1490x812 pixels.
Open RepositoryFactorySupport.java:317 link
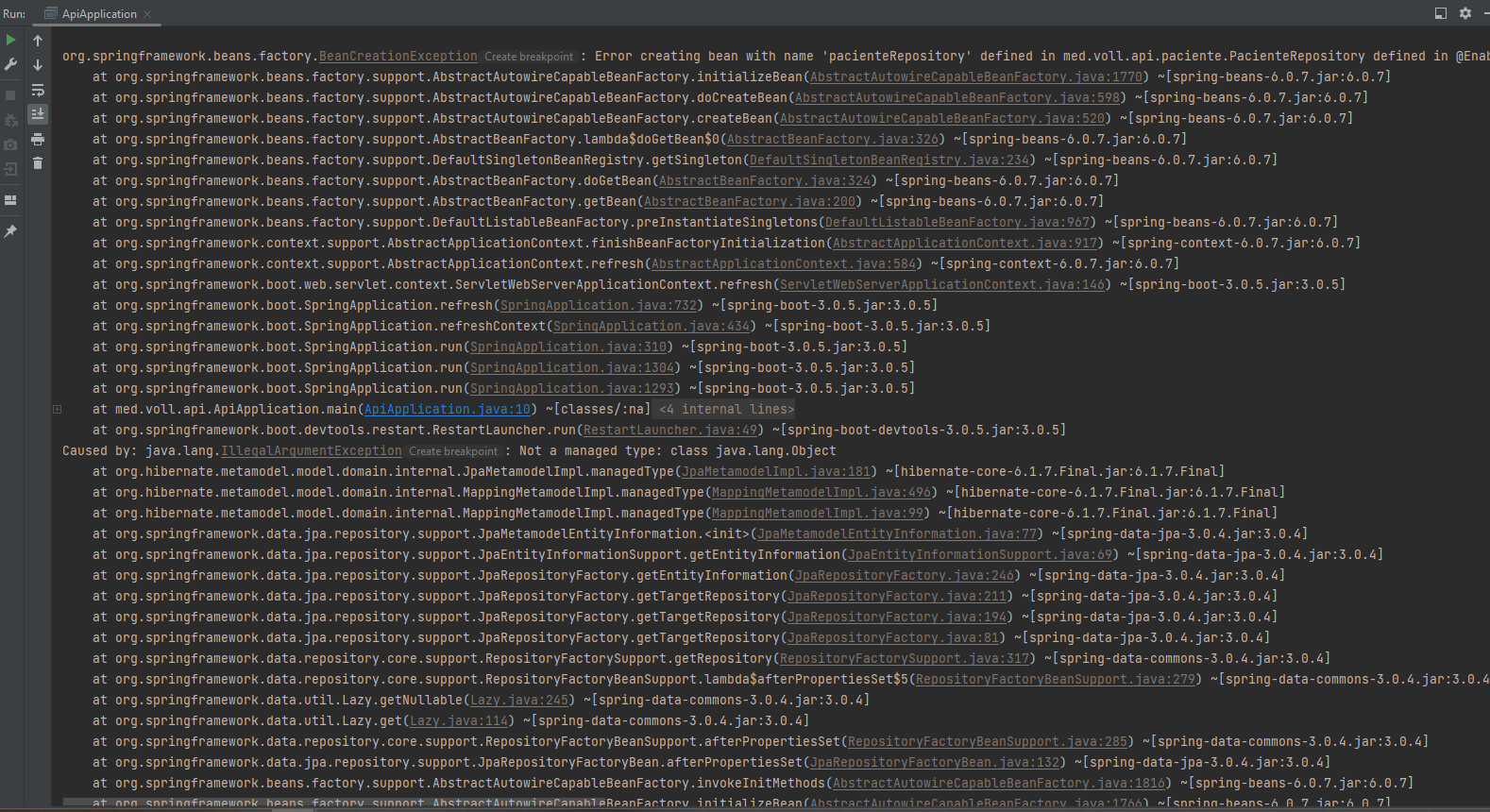(x=905, y=659)
